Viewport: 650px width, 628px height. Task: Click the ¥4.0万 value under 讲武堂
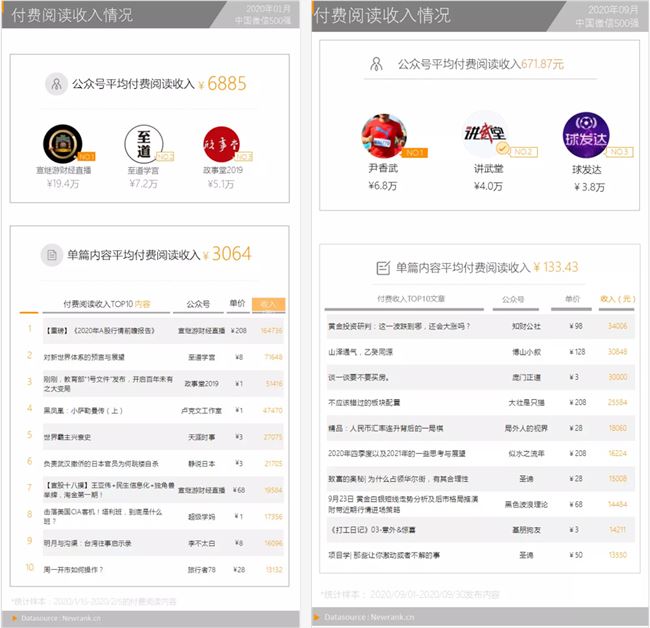tap(488, 186)
